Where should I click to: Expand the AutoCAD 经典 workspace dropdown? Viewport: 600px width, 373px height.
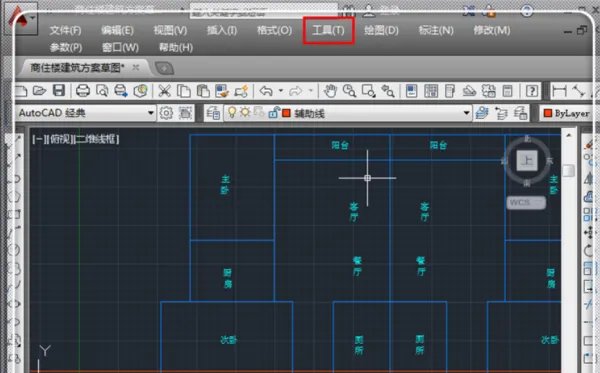click(x=150, y=113)
